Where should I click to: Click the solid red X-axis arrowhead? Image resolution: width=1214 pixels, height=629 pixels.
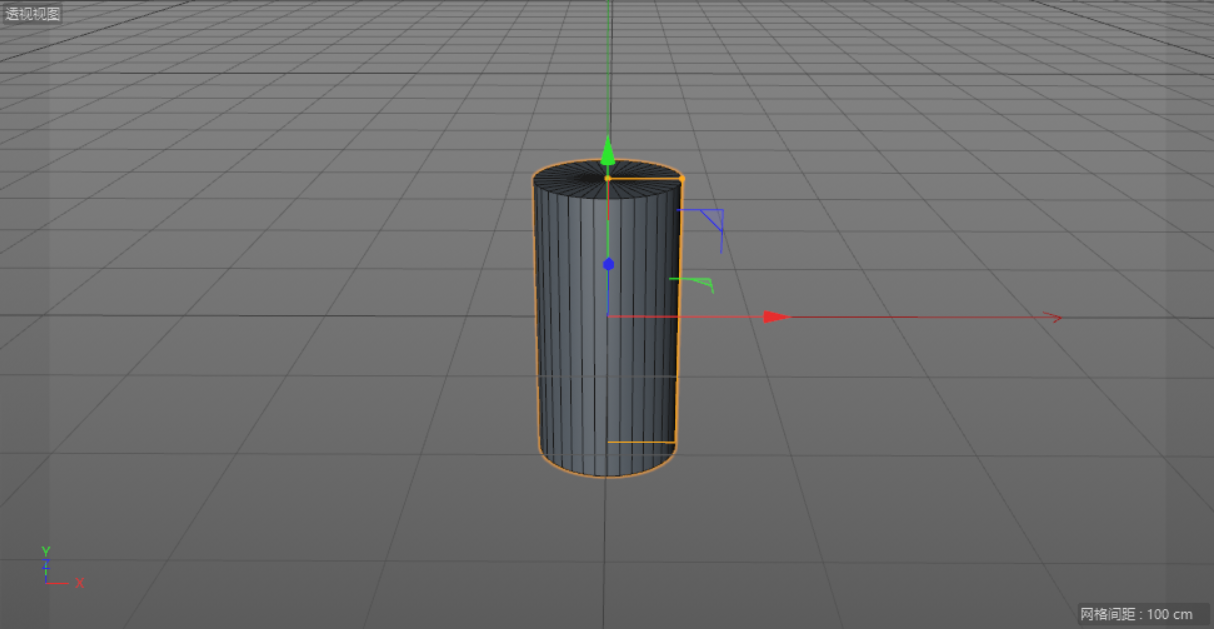point(776,317)
